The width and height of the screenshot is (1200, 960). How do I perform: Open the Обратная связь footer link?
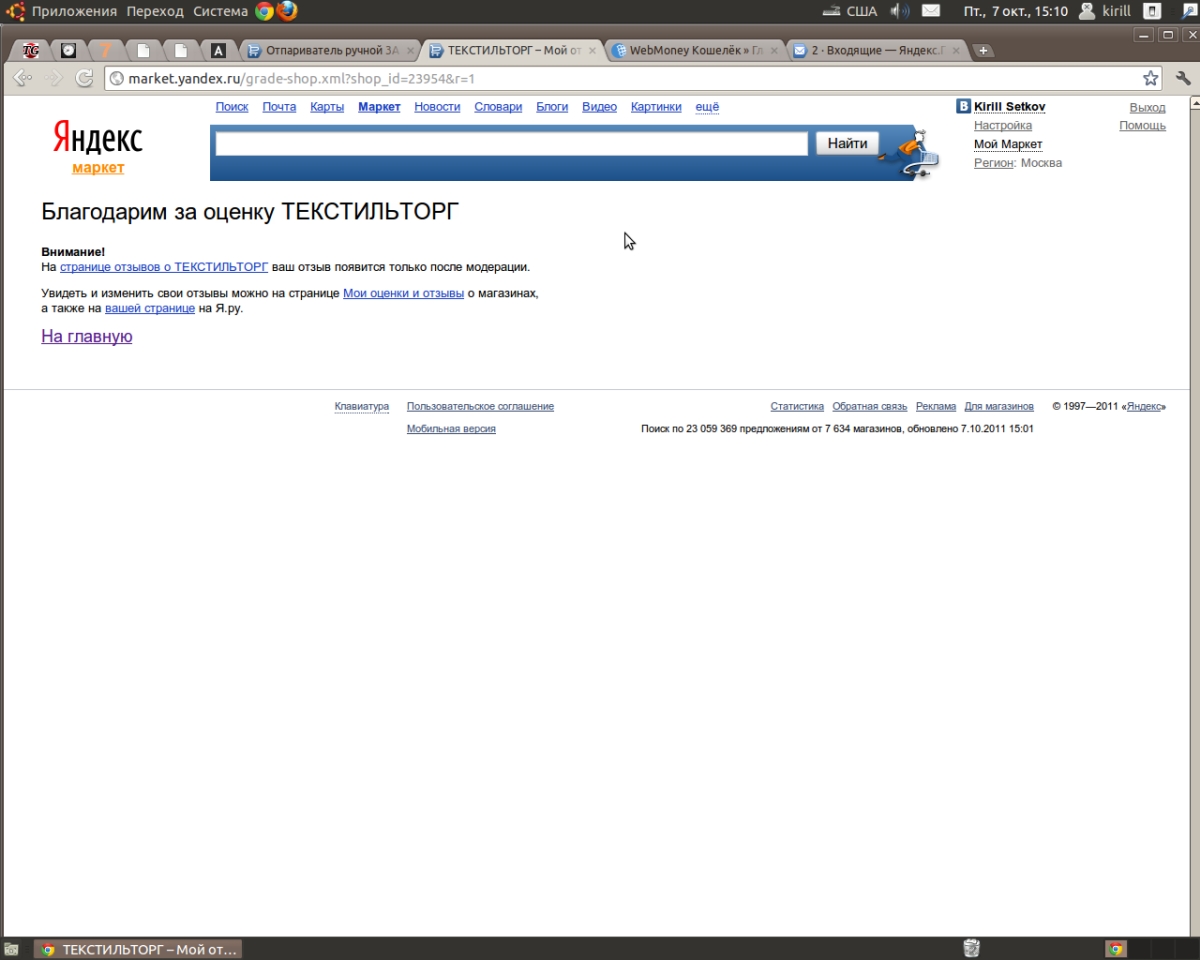pos(870,406)
